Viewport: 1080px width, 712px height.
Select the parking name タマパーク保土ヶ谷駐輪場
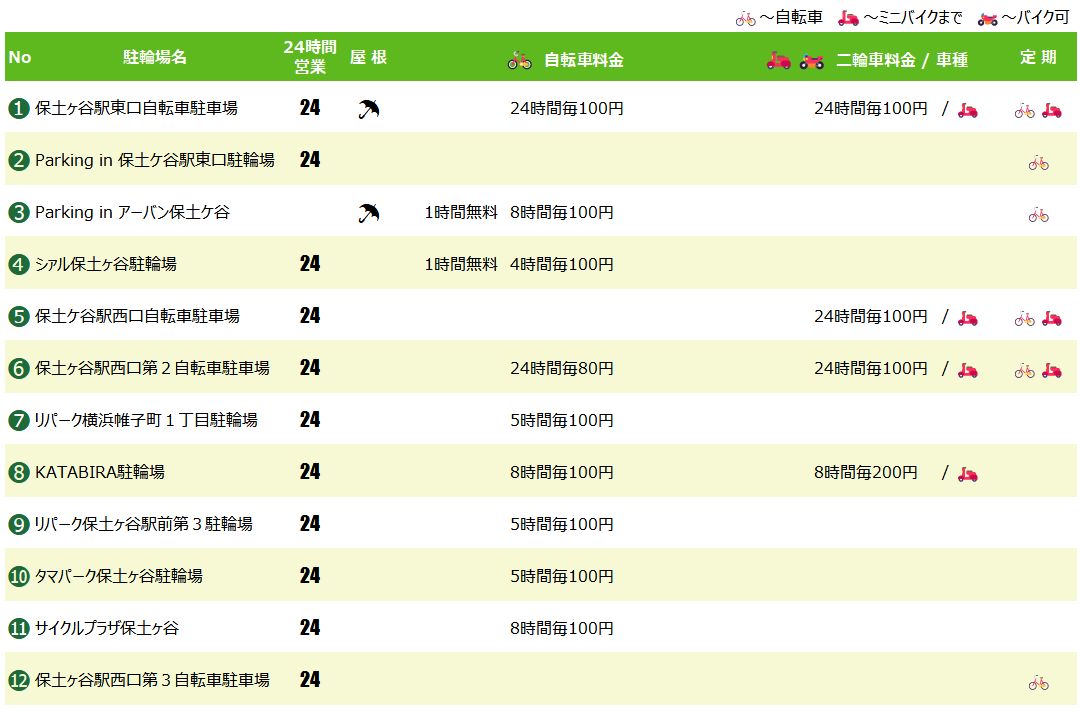pyautogui.click(x=118, y=576)
